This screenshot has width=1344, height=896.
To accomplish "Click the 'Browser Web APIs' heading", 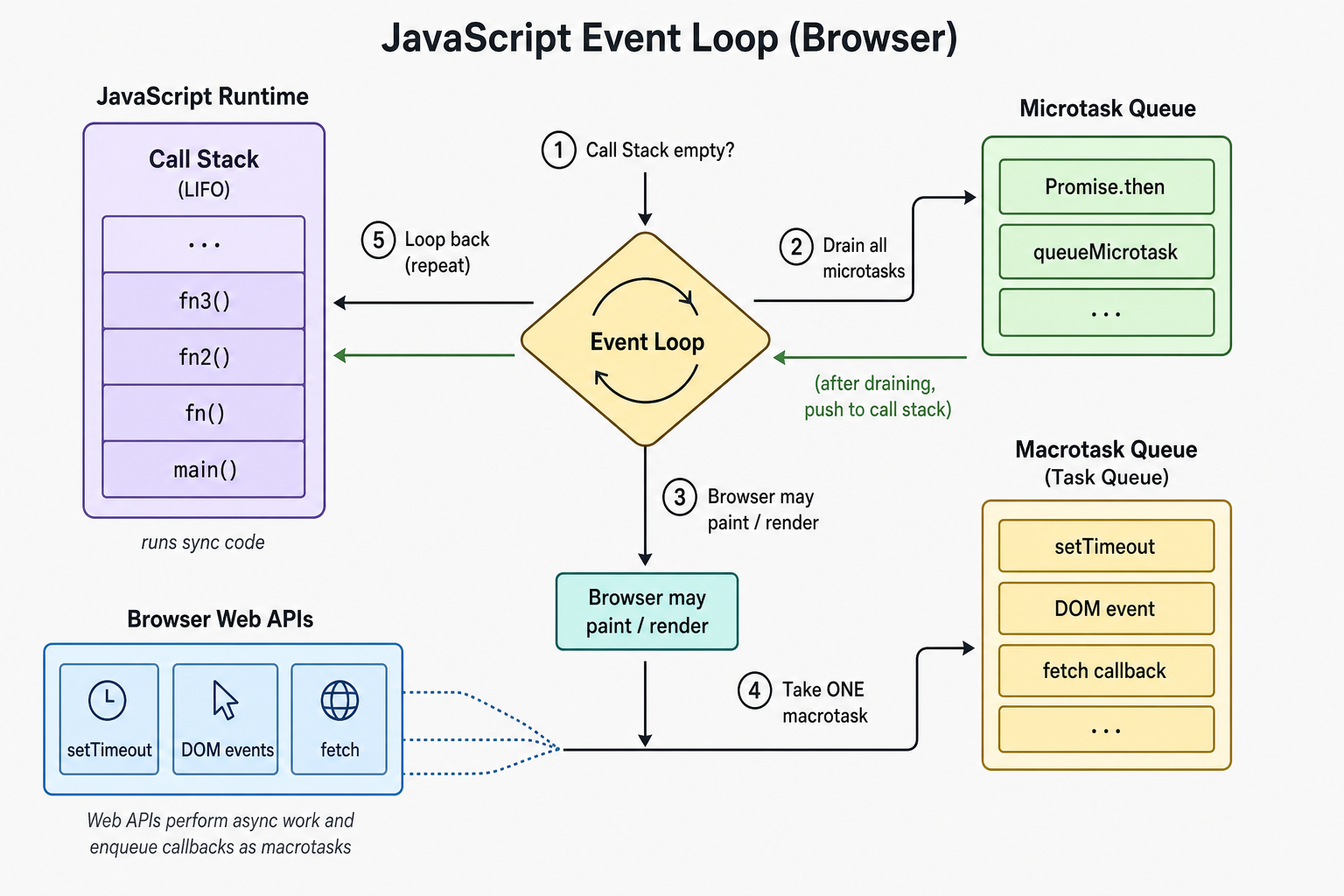I will tap(220, 619).
